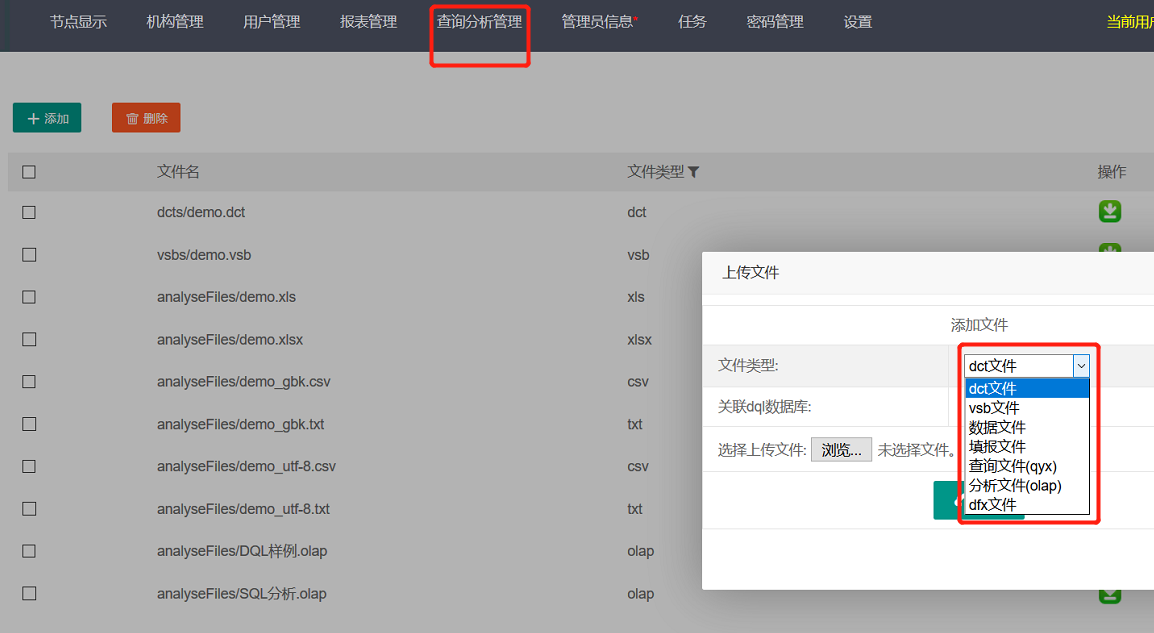Open the 机构管理 menu
Screen dimensions: 1154x633
tap(175, 22)
